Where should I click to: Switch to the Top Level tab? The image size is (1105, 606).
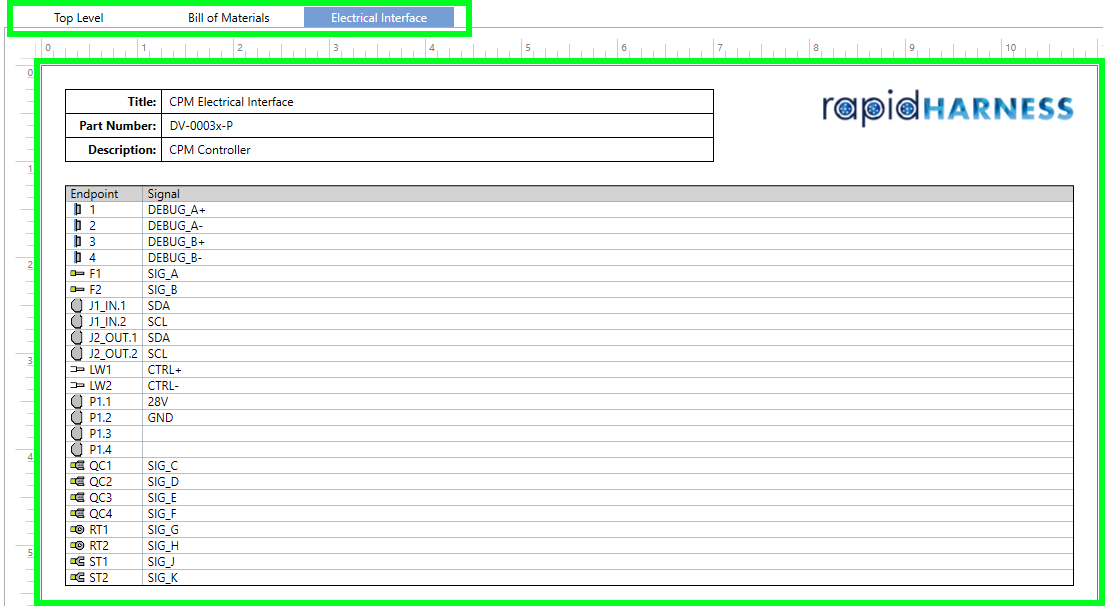(78, 18)
